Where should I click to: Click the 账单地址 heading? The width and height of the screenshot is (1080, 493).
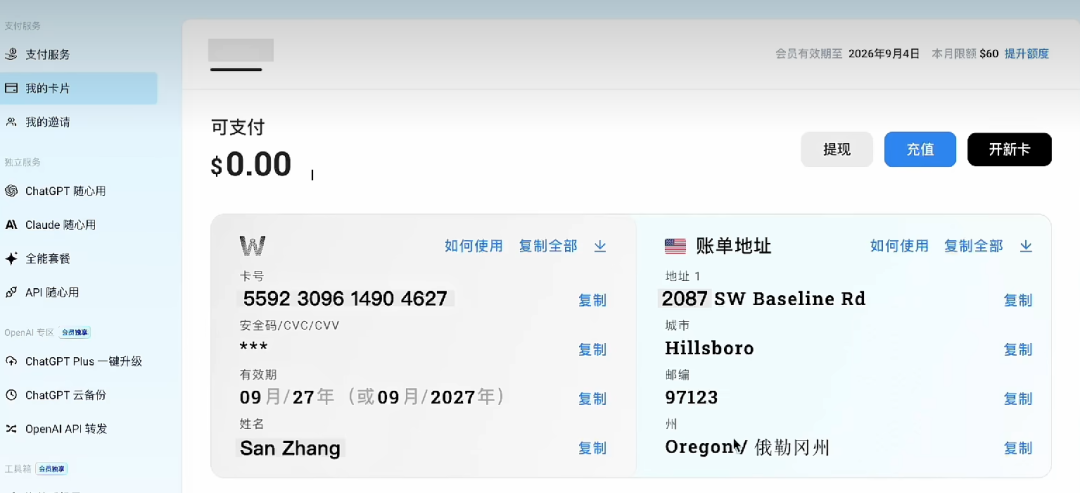tap(734, 246)
